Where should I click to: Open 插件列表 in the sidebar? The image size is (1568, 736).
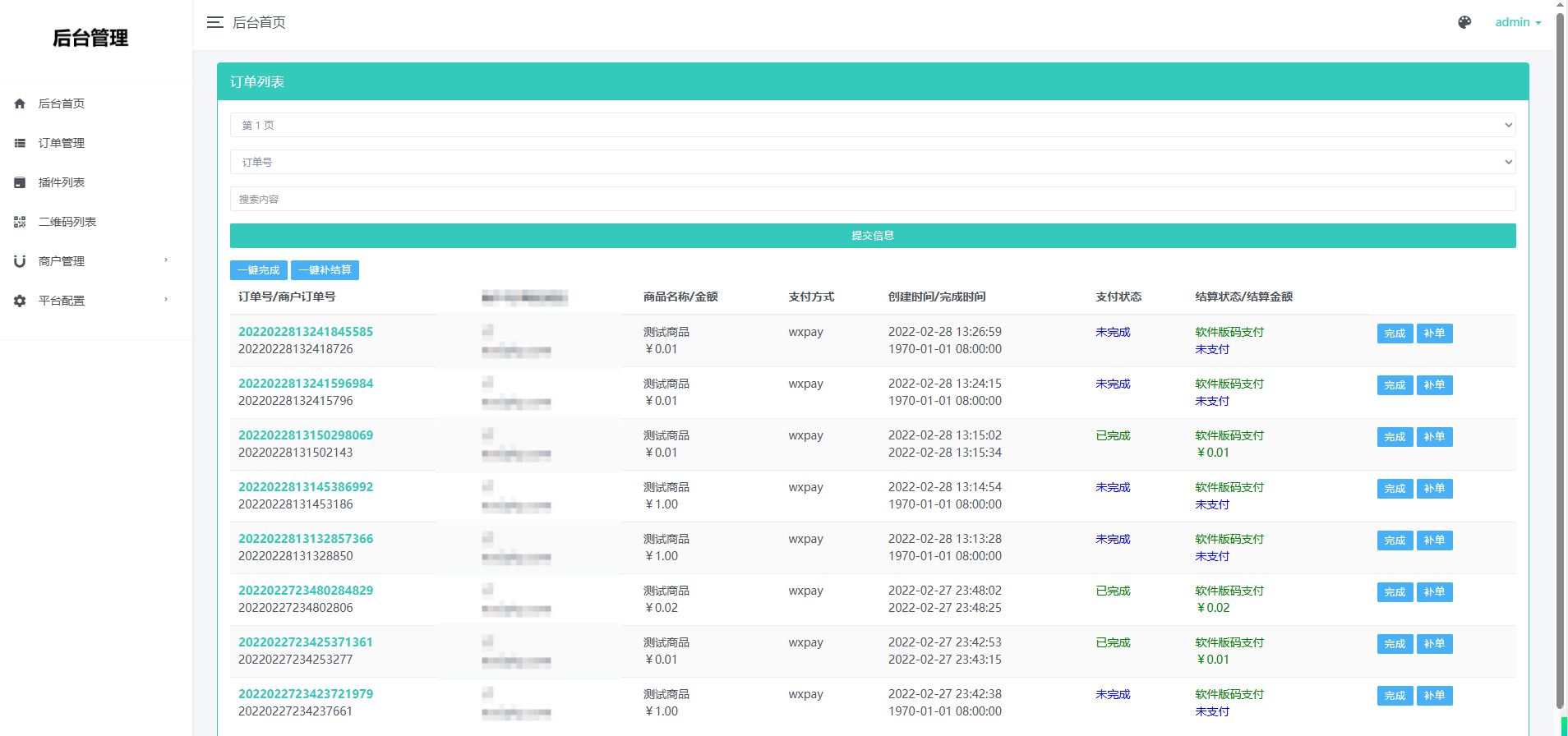(62, 182)
